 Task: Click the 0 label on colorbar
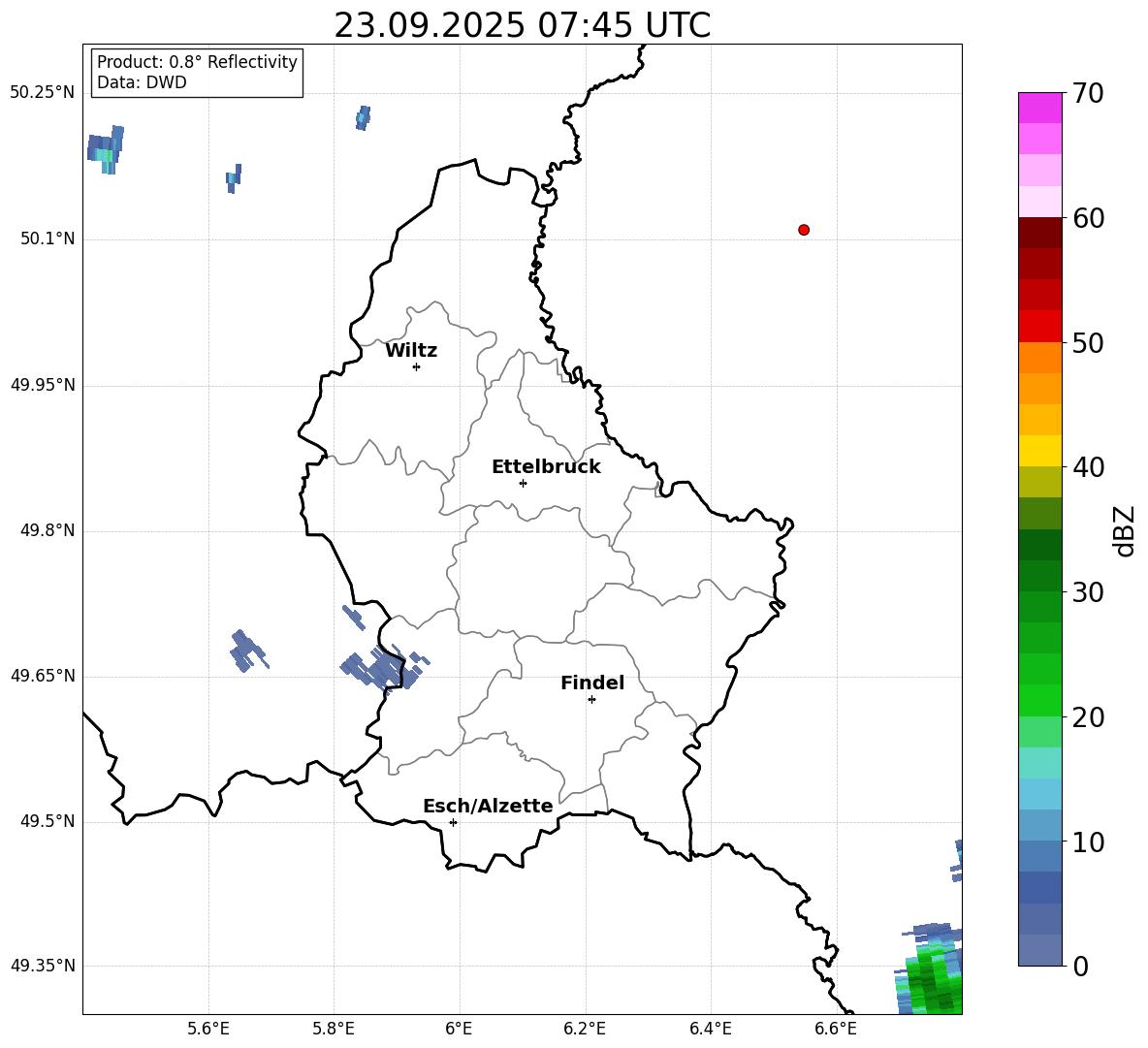[x=1080, y=966]
